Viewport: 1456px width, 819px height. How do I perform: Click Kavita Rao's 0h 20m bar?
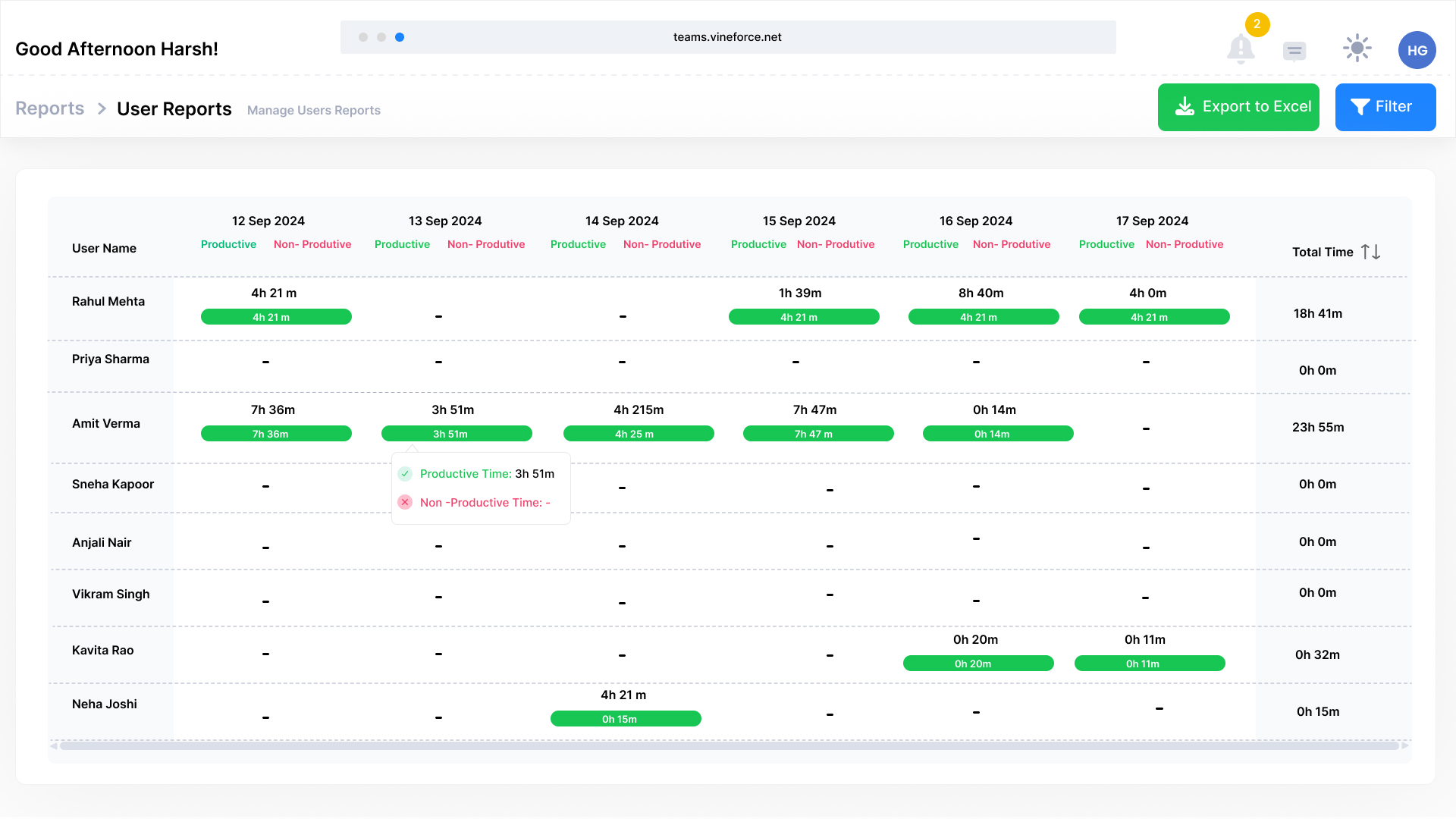click(978, 664)
